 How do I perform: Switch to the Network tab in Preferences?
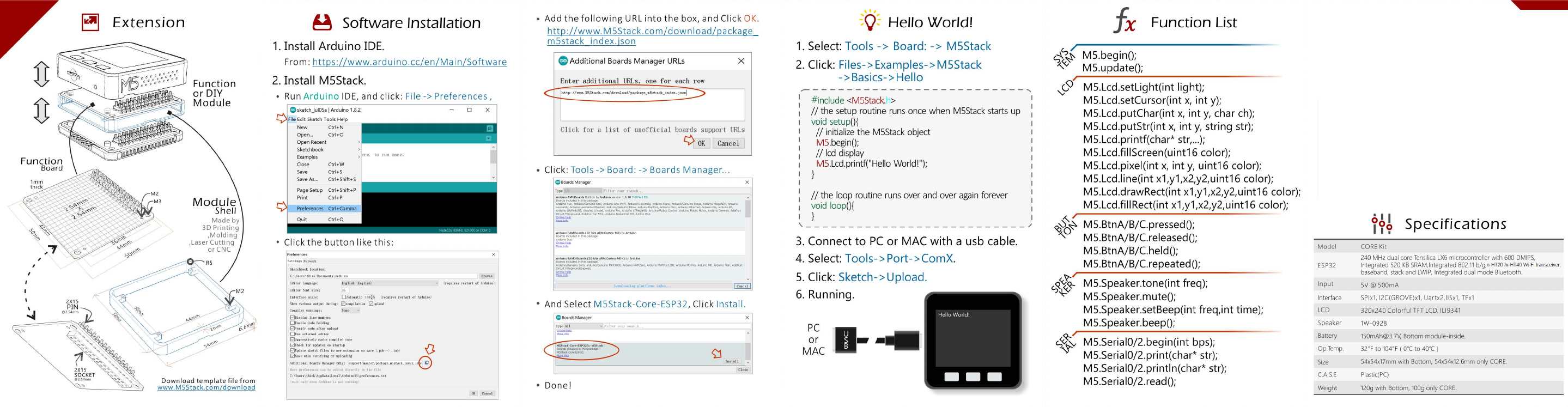tap(311, 261)
